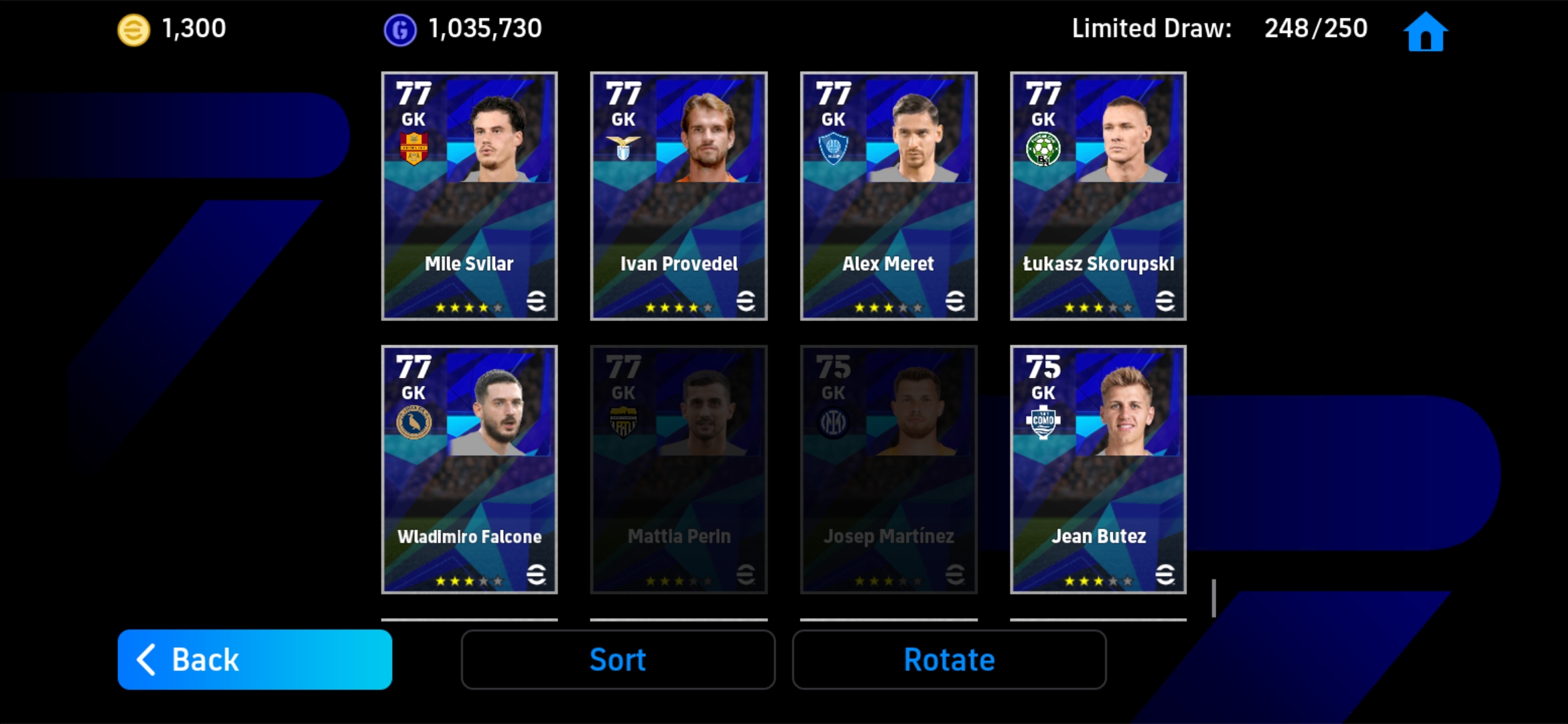The width and height of the screenshot is (1568, 724).
Task: Select the Wladimiro Falcone player card
Action: point(469,469)
